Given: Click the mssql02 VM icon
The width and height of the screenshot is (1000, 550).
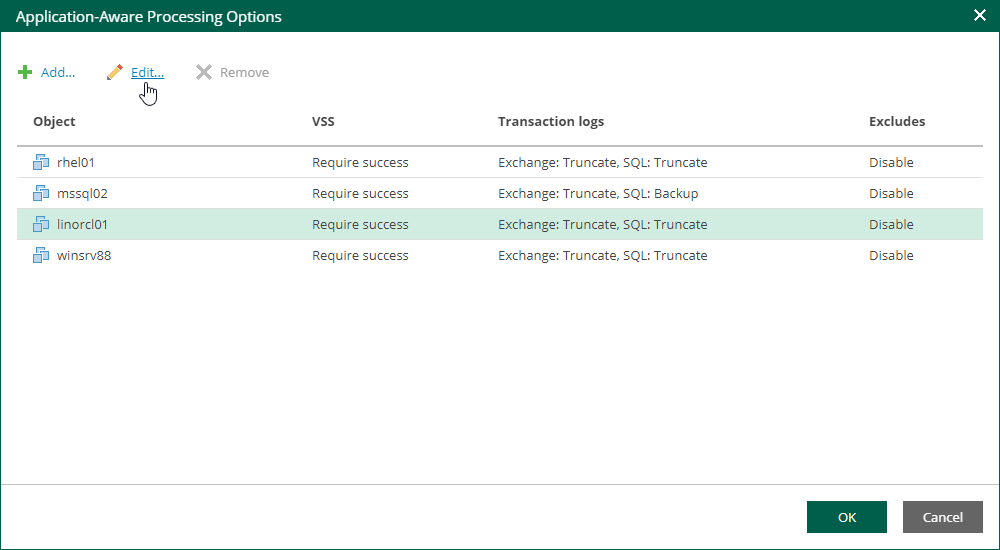Looking at the screenshot, I should coord(41,194).
